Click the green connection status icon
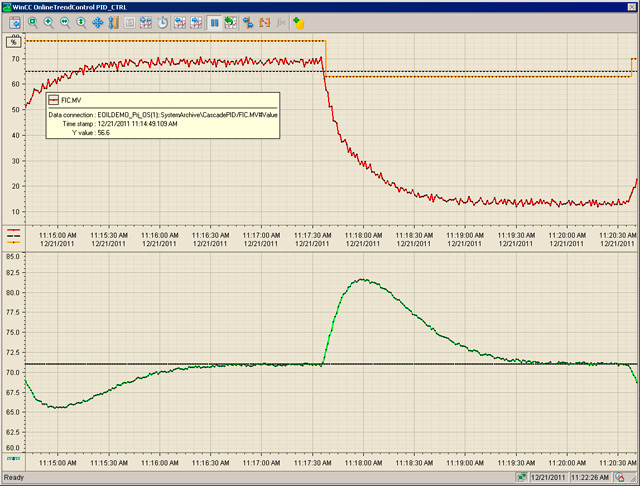Screen dimensions: 640x486 (x=523, y=478)
